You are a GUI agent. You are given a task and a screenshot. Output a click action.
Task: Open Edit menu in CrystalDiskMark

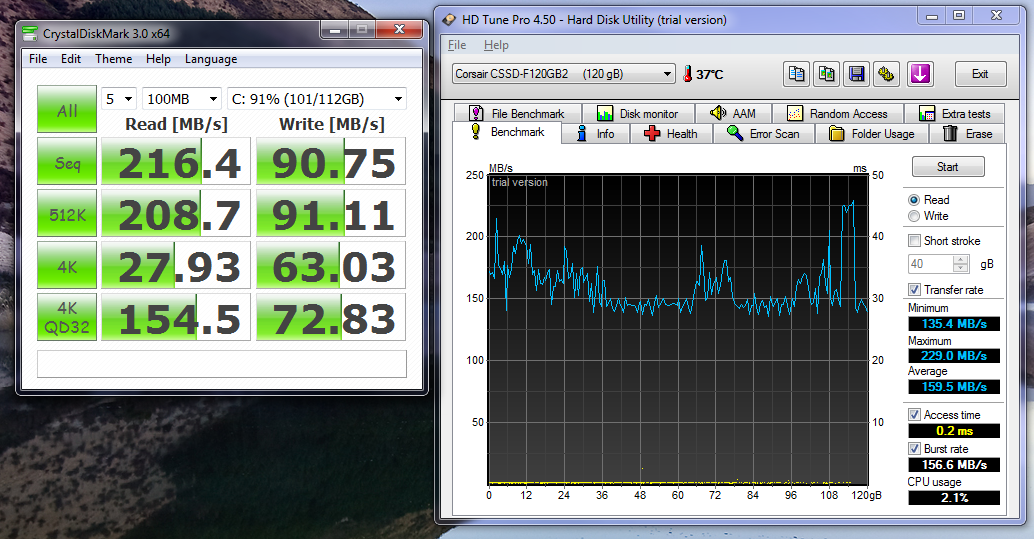click(71, 59)
